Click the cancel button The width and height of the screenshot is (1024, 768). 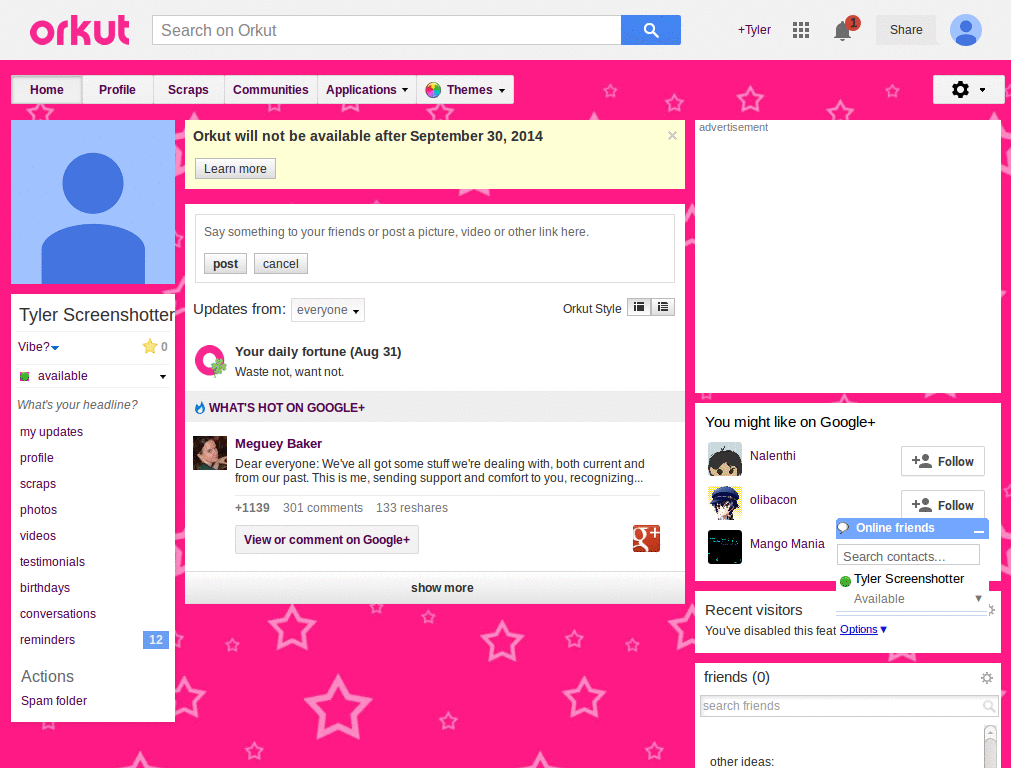click(x=281, y=264)
